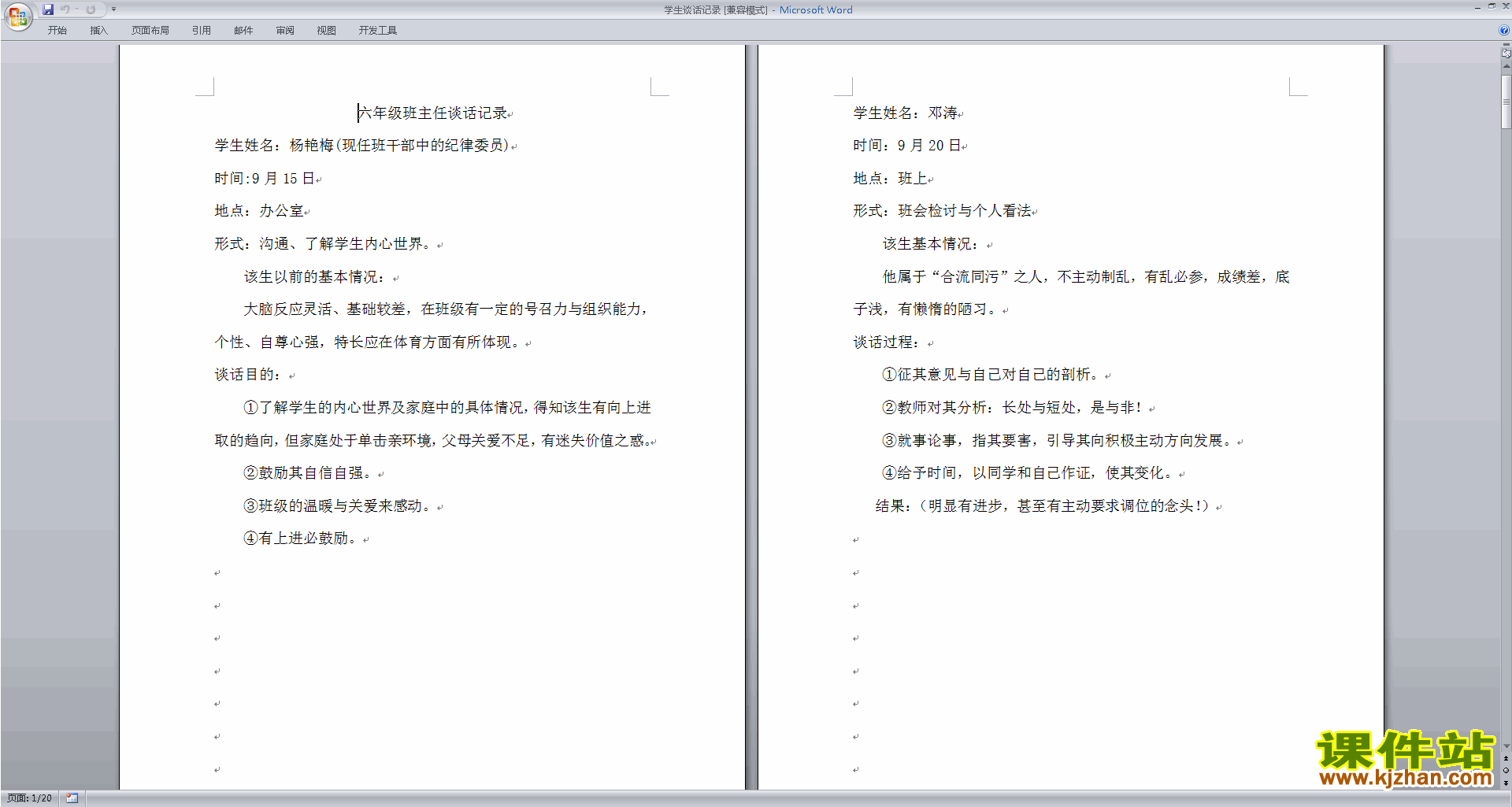
Task: Click the line ①了解学生的内心世界及家庭
Action: pyautogui.click(x=447, y=408)
